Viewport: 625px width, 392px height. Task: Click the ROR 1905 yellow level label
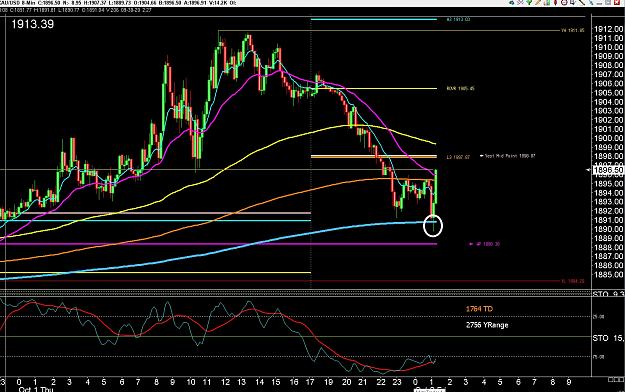(x=460, y=89)
